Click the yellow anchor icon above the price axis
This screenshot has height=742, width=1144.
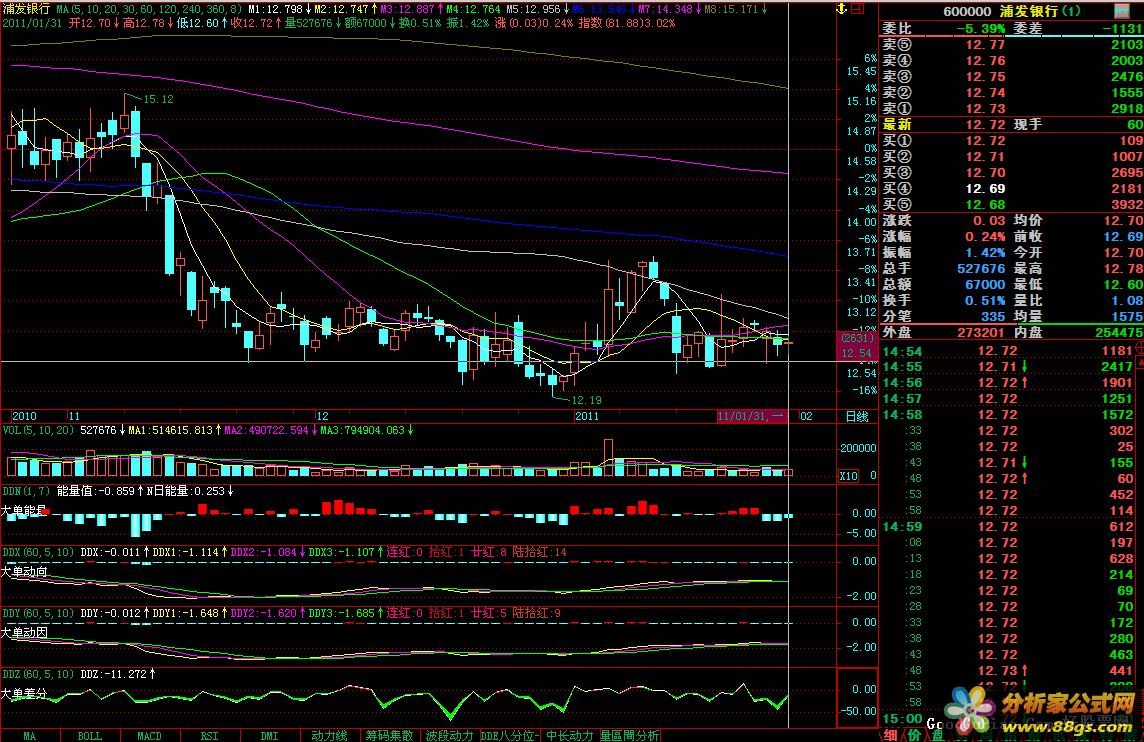pyautogui.click(x=841, y=9)
